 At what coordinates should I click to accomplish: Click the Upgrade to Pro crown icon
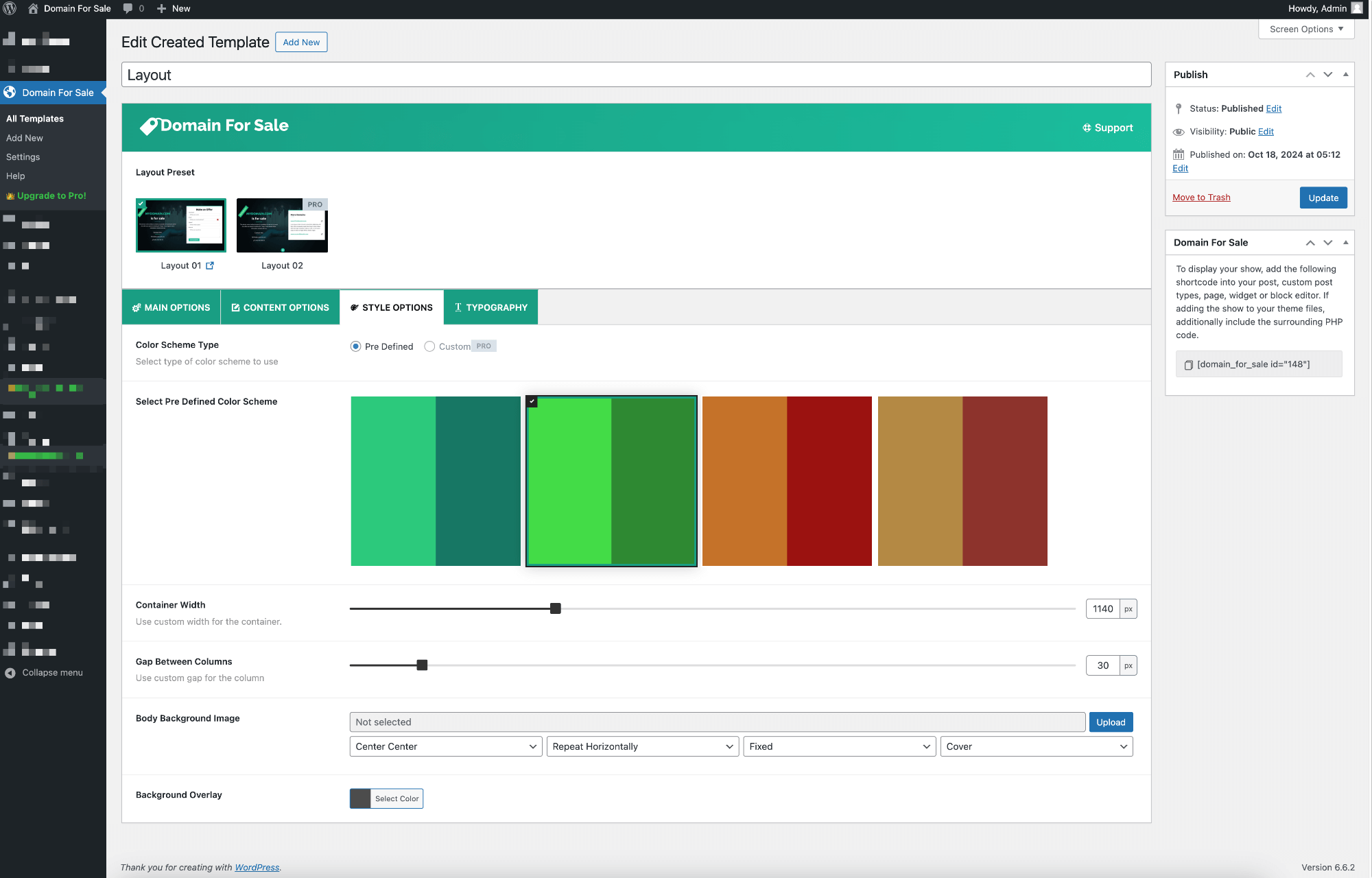pos(10,196)
